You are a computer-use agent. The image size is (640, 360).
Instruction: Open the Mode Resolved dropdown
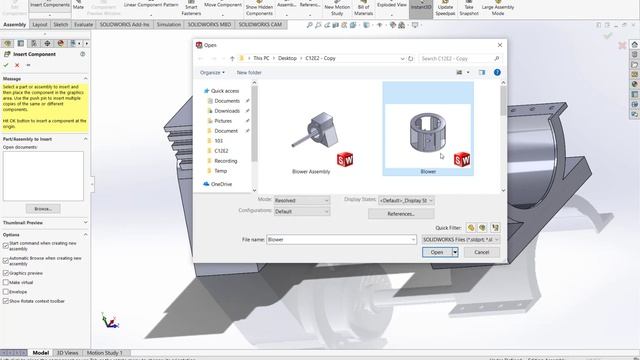click(x=302, y=200)
